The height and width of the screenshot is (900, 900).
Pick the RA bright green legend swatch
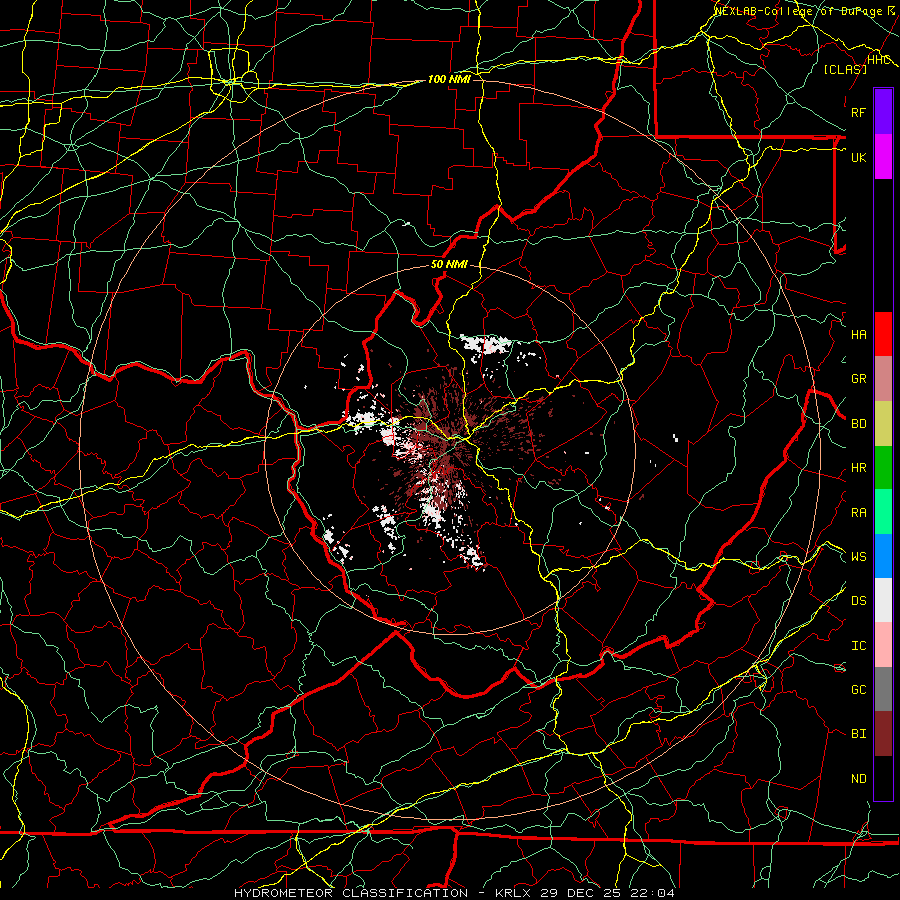pos(883,512)
